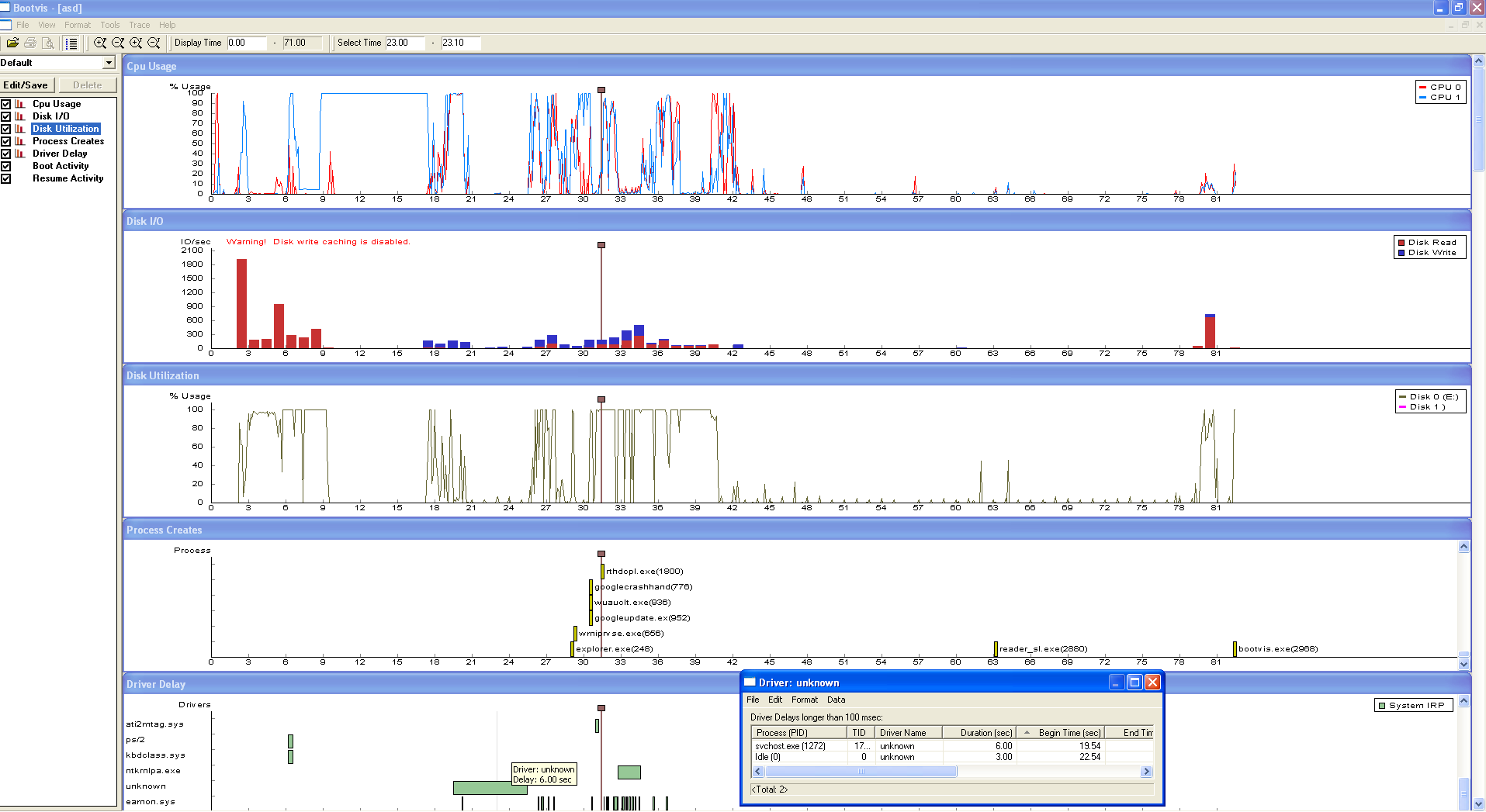Open print preview from the toolbar icon
The height and width of the screenshot is (812, 1486).
(48, 43)
